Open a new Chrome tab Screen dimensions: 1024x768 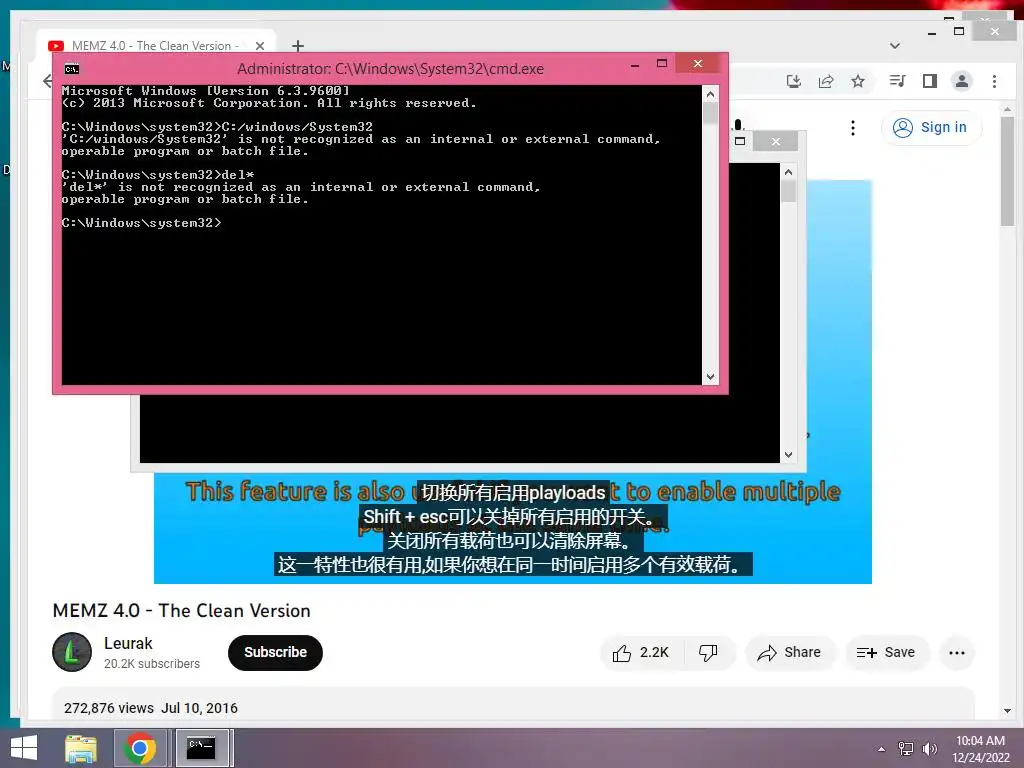[298, 46]
